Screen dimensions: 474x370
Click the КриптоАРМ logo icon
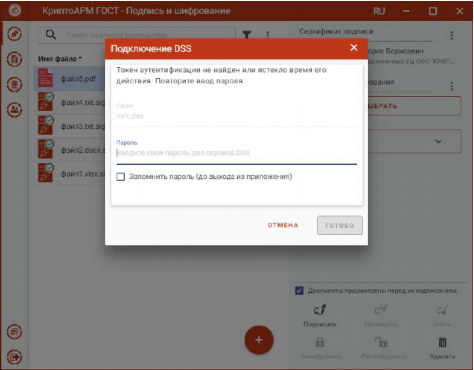(x=15, y=10)
